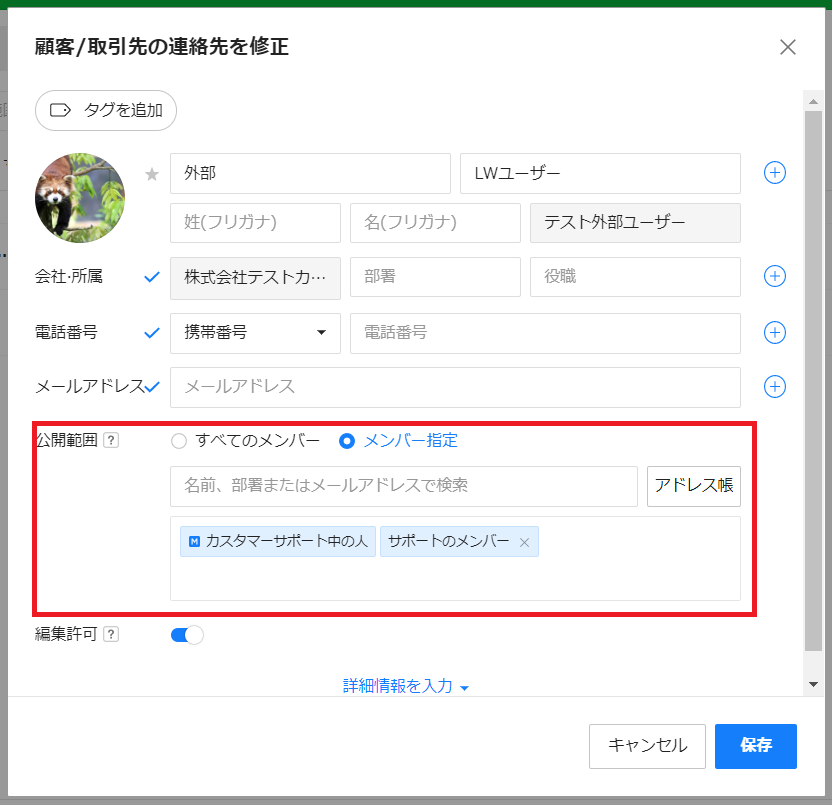
Task: Click the scrollbar down arrow
Action: 813,684
